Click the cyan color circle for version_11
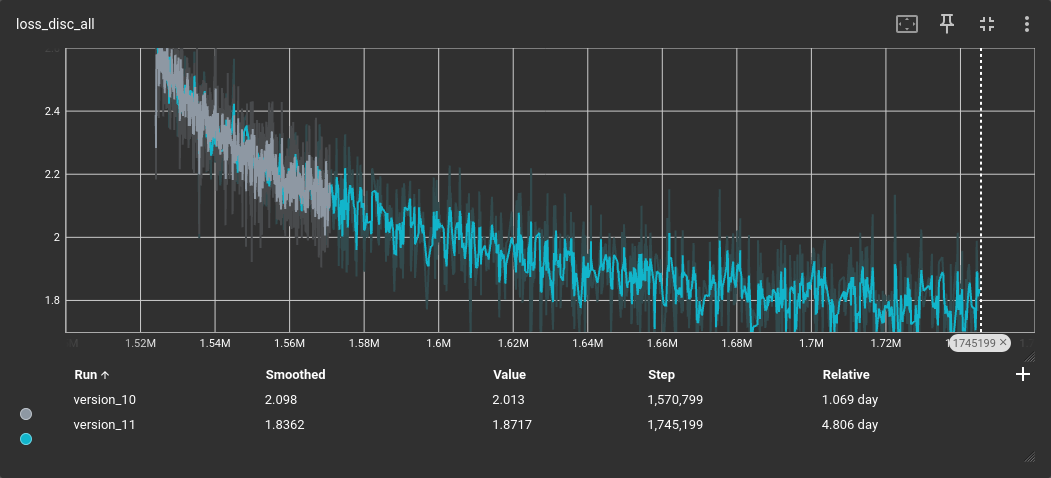The width and height of the screenshot is (1051, 478). click(26, 438)
